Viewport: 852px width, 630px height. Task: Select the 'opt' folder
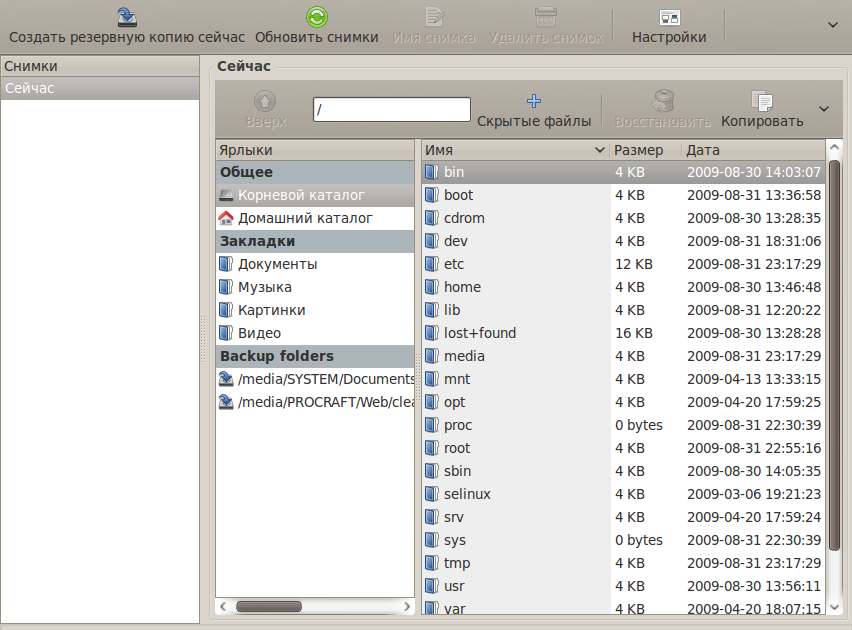click(x=624, y=402)
